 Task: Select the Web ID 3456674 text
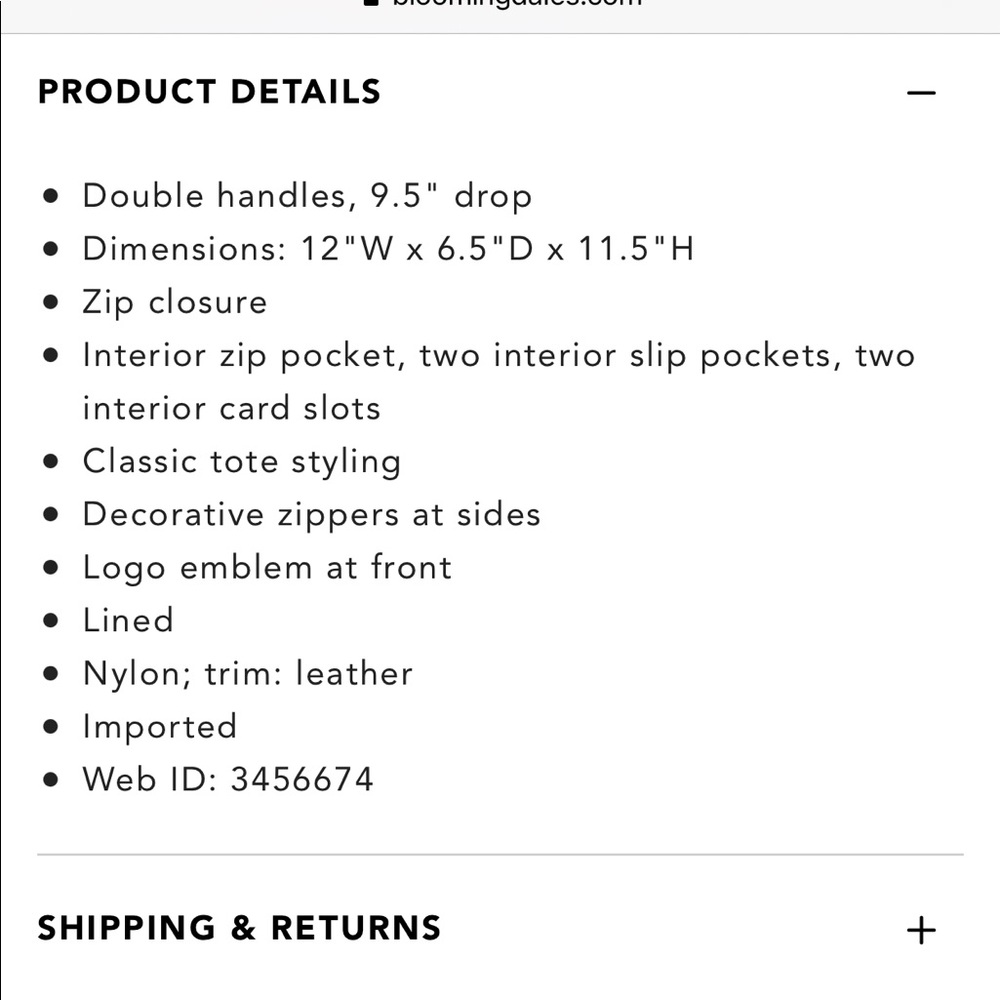click(x=228, y=778)
